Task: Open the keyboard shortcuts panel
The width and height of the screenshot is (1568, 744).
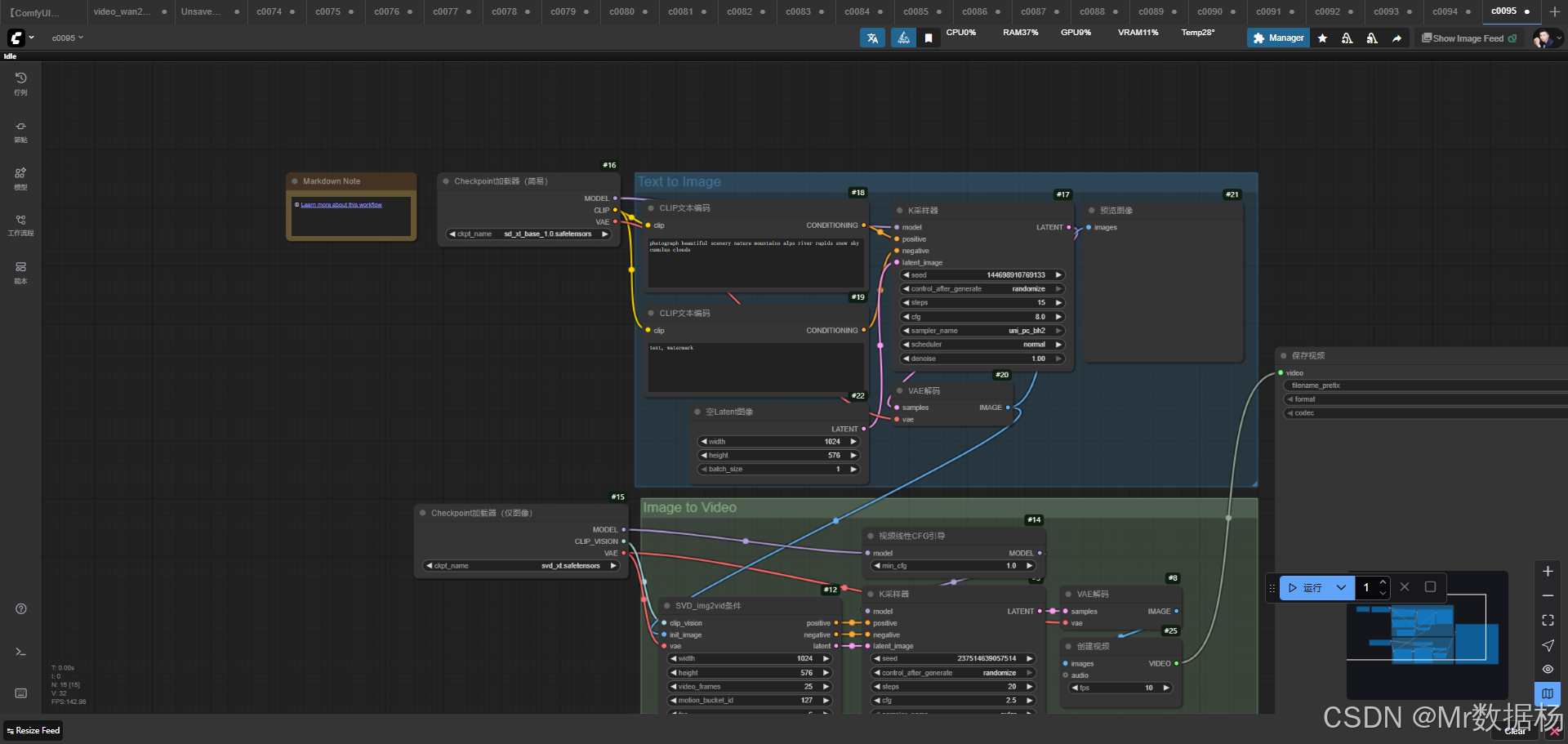Action: coord(21,693)
